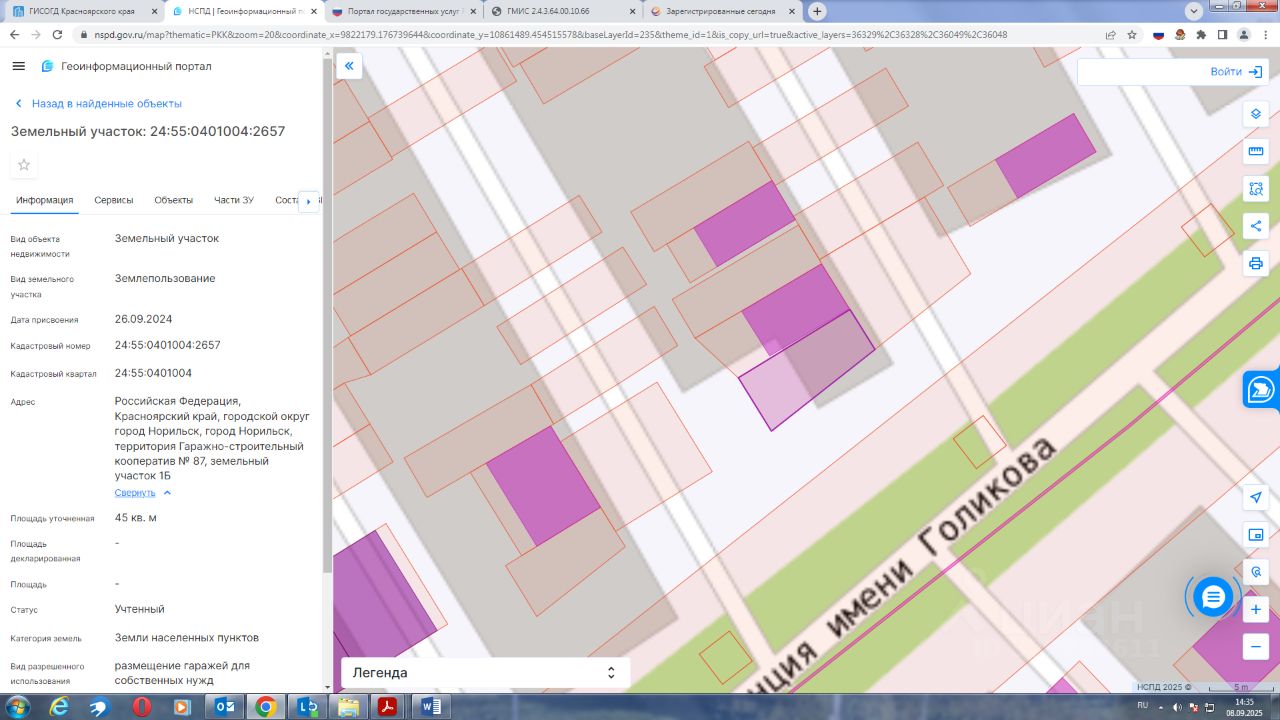The height and width of the screenshot is (720, 1280).
Task: Switch to the Сервисы tab
Action: click(x=114, y=200)
